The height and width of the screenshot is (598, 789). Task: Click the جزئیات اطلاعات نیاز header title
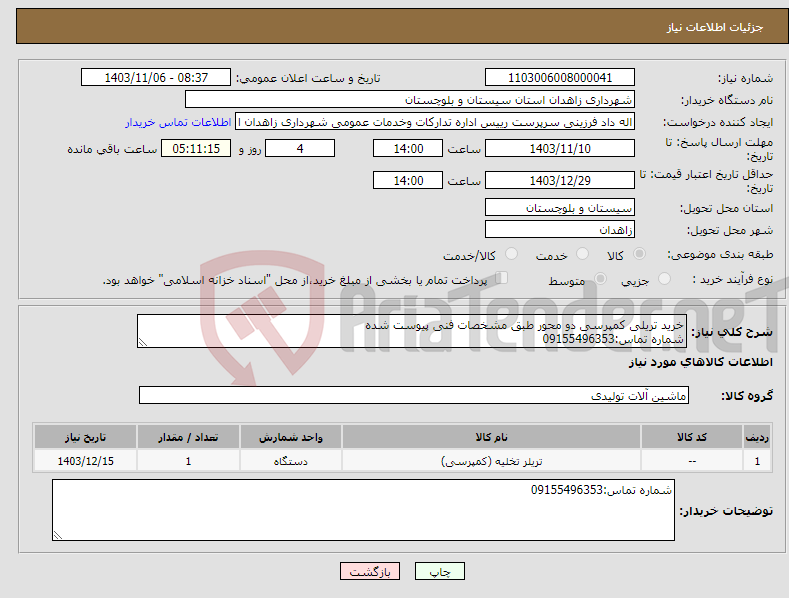(x=715, y=27)
